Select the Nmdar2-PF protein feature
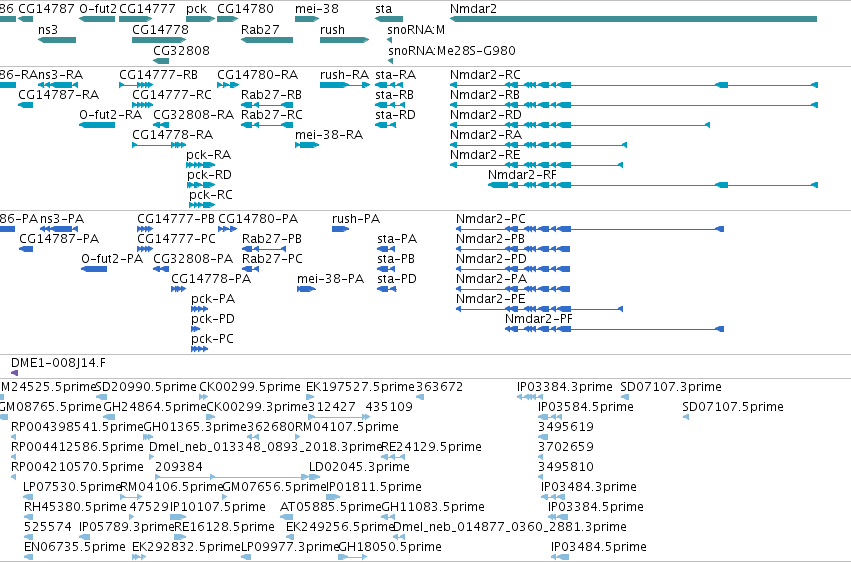 (x=614, y=329)
